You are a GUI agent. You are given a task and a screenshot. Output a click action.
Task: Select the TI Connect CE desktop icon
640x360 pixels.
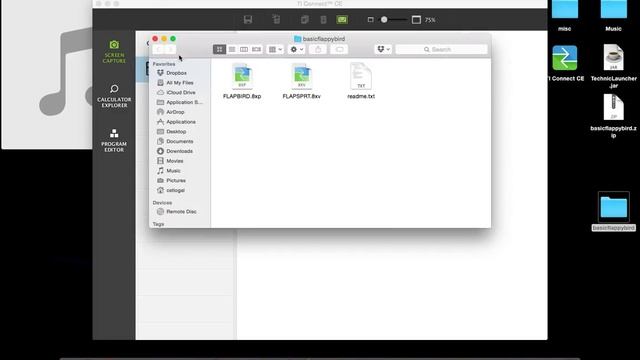pyautogui.click(x=565, y=63)
